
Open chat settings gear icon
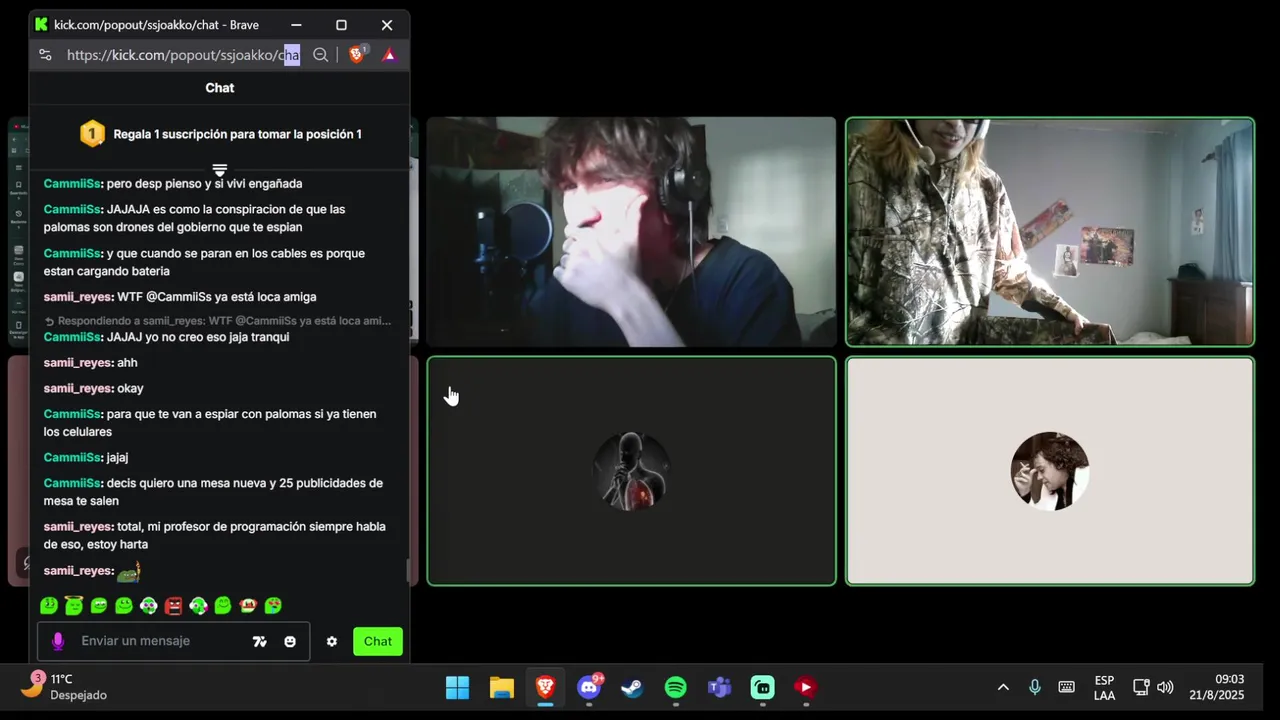click(332, 642)
